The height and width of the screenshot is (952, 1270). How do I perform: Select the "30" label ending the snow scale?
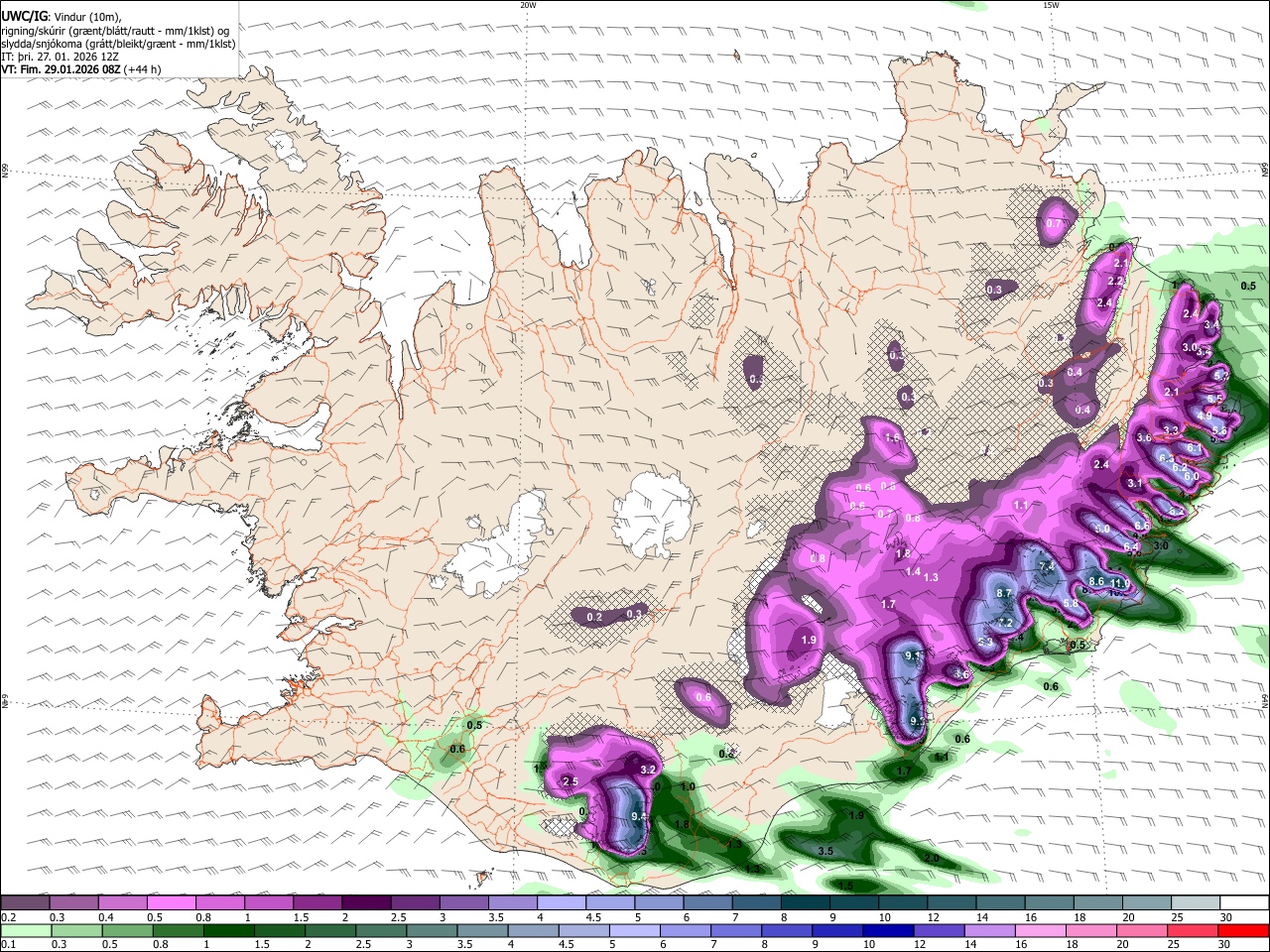pyautogui.click(x=1225, y=917)
